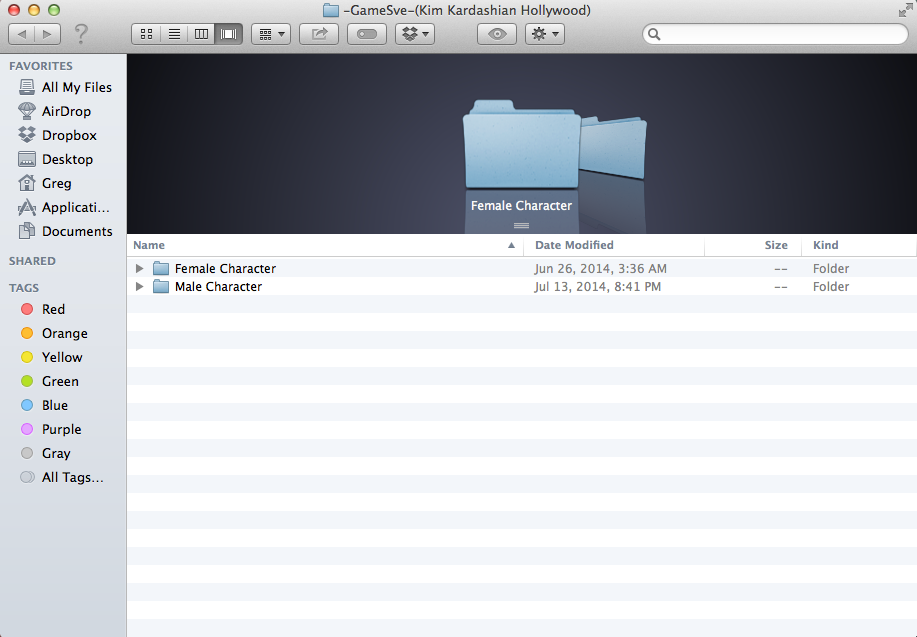The image size is (917, 637).
Task: Switch to list view
Action: (x=174, y=34)
